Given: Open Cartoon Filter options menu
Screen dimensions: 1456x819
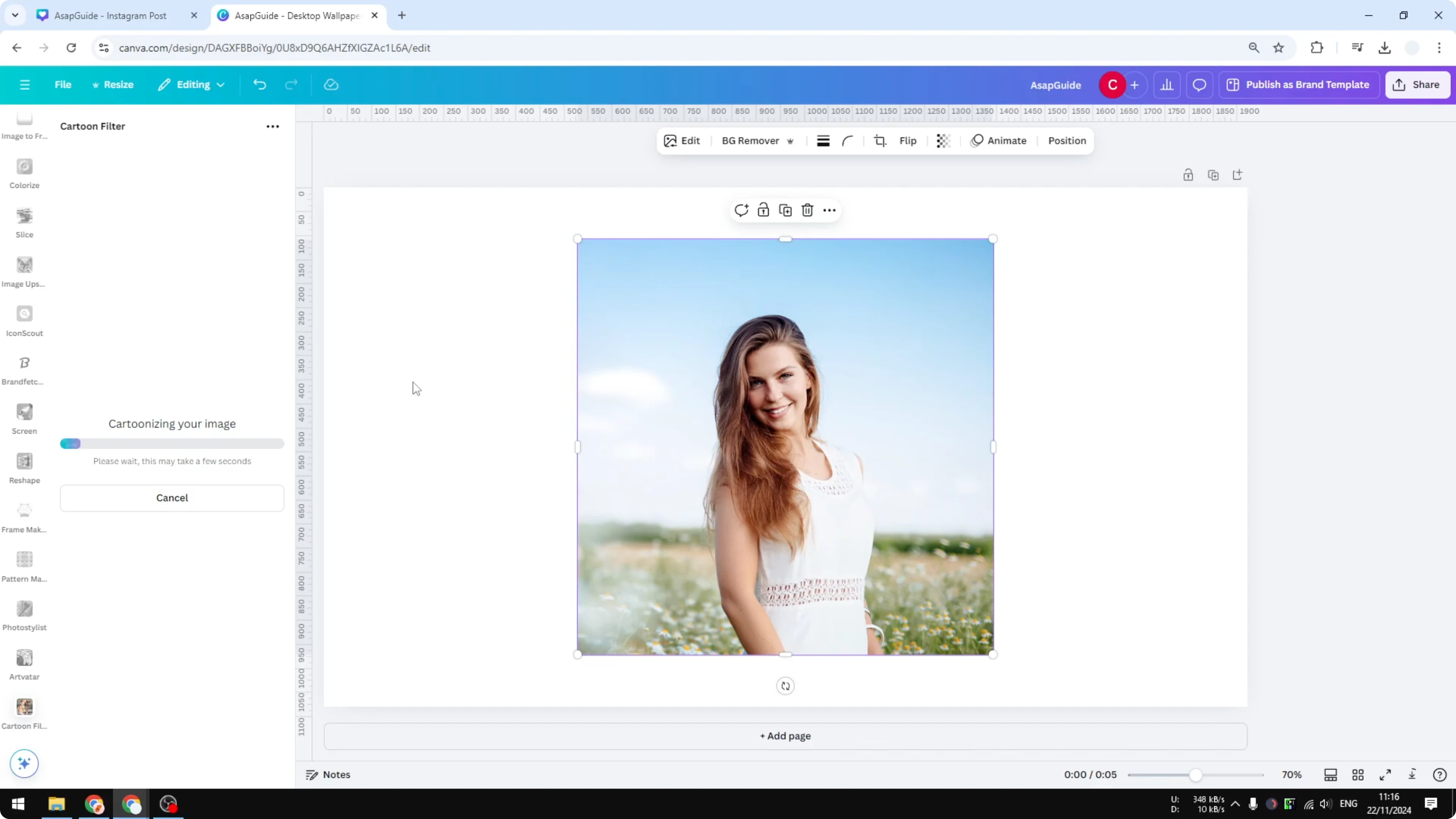Looking at the screenshot, I should point(273,126).
